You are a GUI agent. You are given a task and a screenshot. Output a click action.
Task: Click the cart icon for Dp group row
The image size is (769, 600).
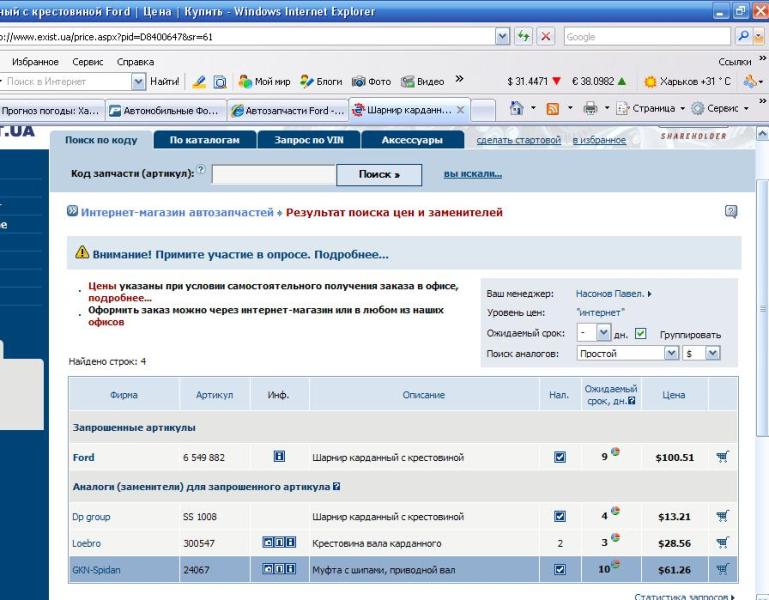(722, 516)
